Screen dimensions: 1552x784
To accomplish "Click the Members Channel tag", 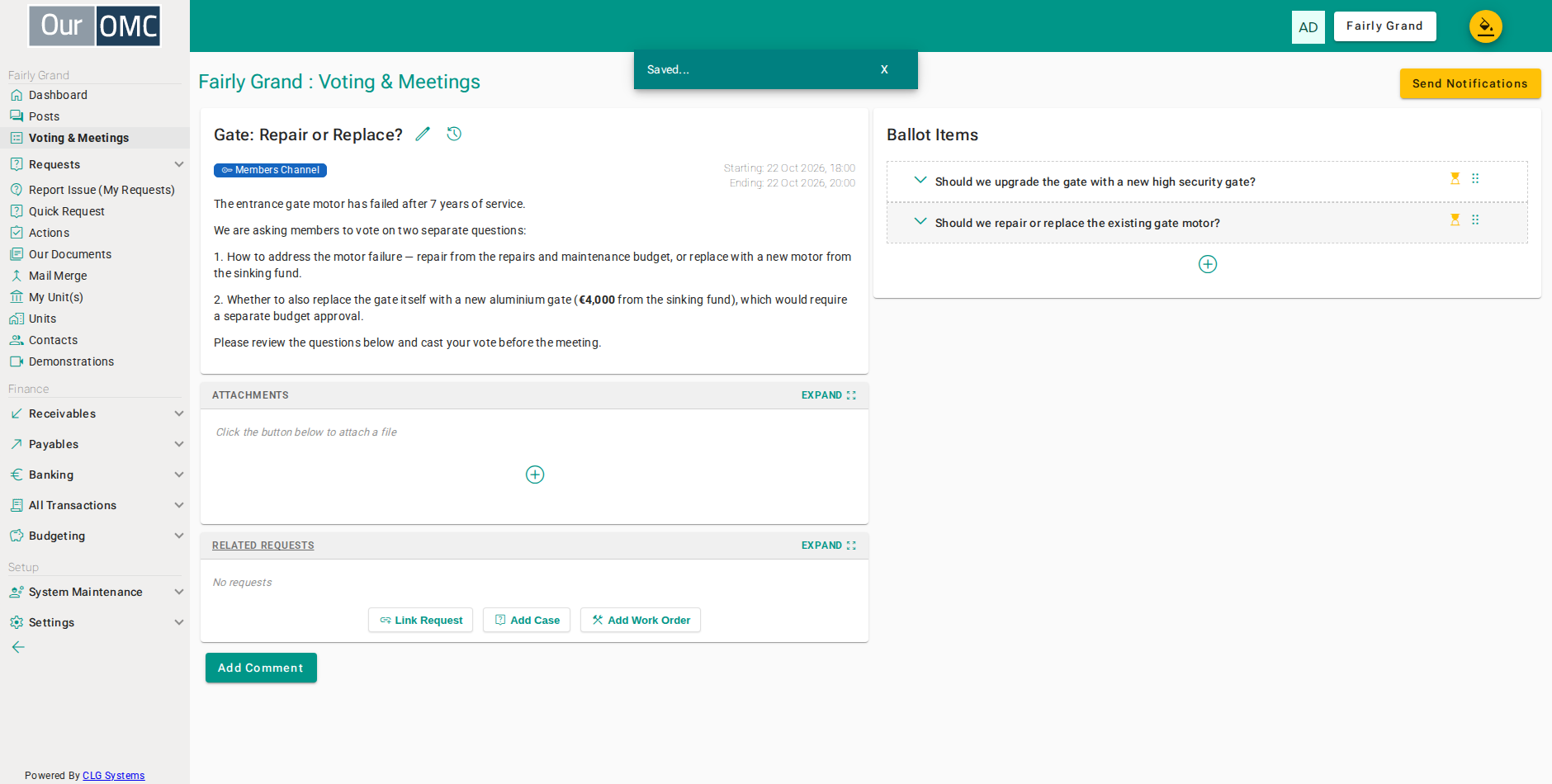I will 270,170.
